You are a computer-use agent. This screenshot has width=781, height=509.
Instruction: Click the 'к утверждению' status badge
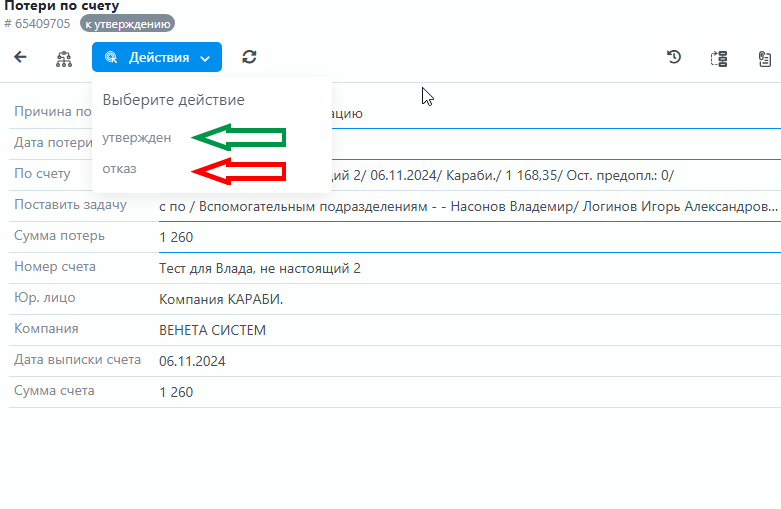127,23
